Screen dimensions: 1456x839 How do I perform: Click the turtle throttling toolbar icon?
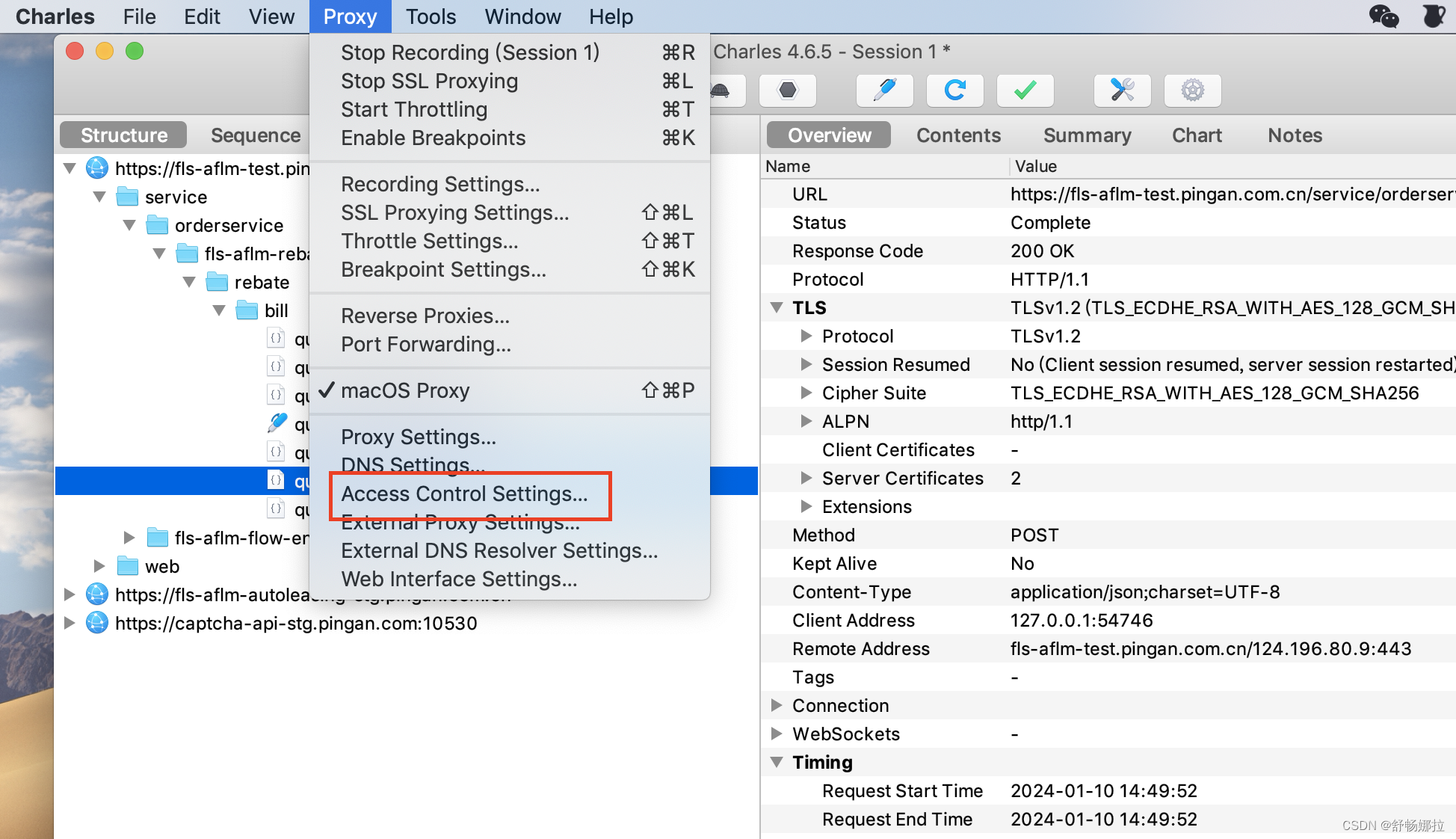click(x=721, y=90)
